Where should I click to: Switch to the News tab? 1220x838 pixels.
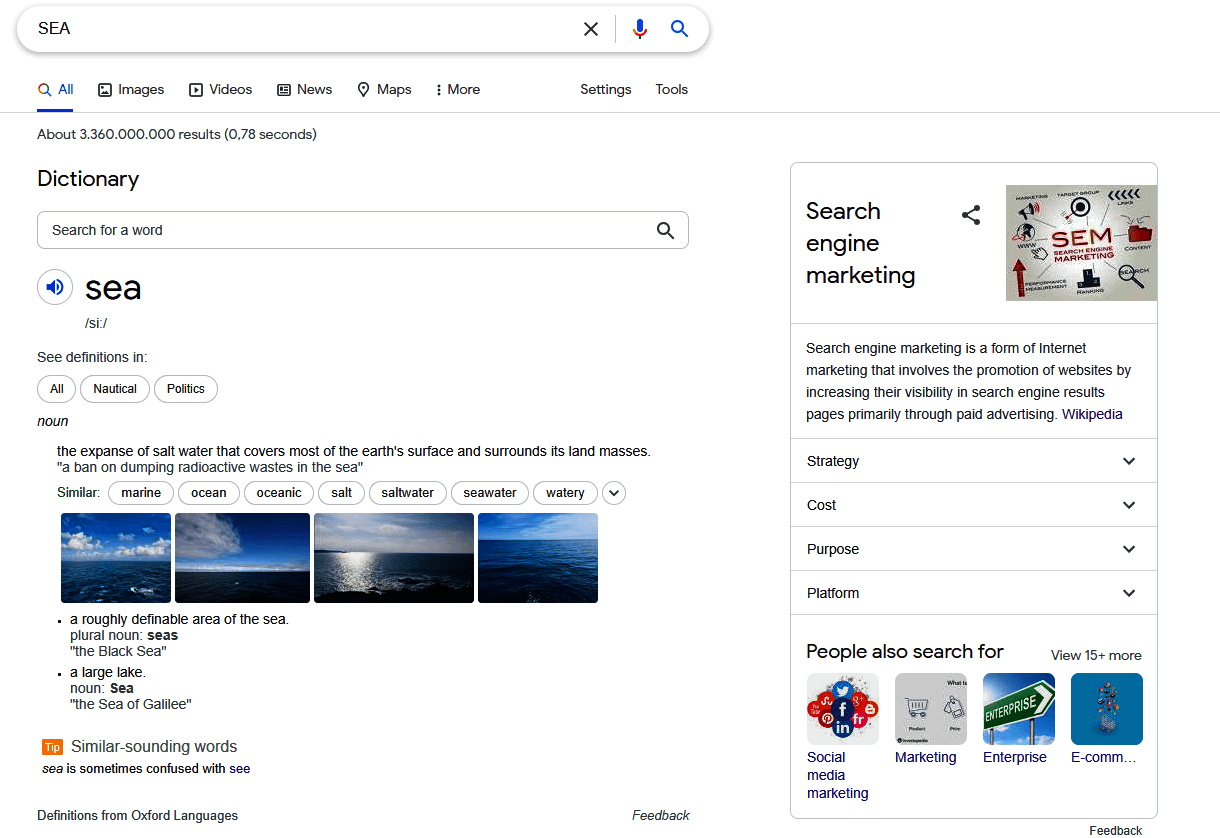pyautogui.click(x=304, y=89)
